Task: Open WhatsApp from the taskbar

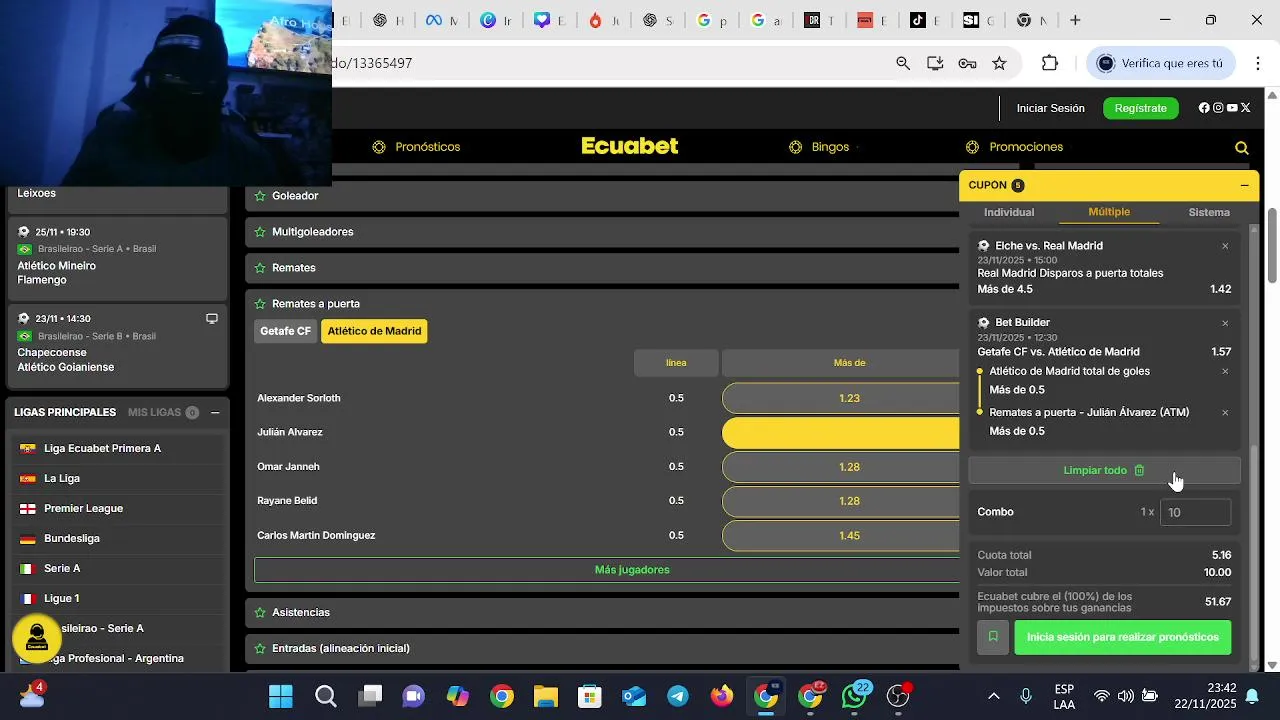Action: (x=855, y=696)
